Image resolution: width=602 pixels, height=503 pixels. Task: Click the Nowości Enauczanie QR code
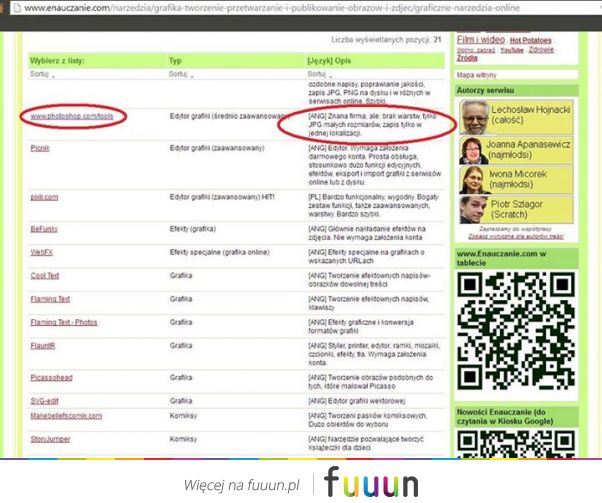click(x=516, y=444)
